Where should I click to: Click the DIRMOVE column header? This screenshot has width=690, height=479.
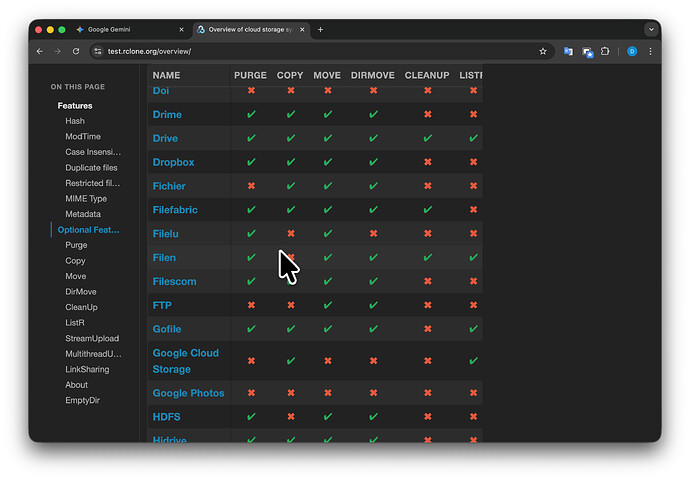click(x=373, y=75)
